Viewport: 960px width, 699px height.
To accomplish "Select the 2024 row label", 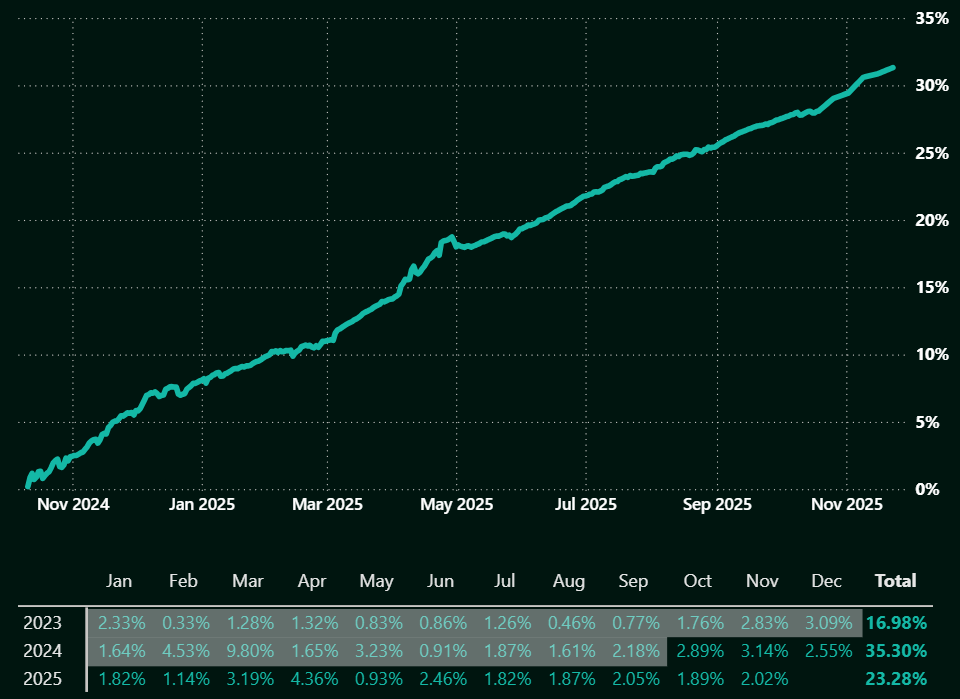I will [42, 652].
